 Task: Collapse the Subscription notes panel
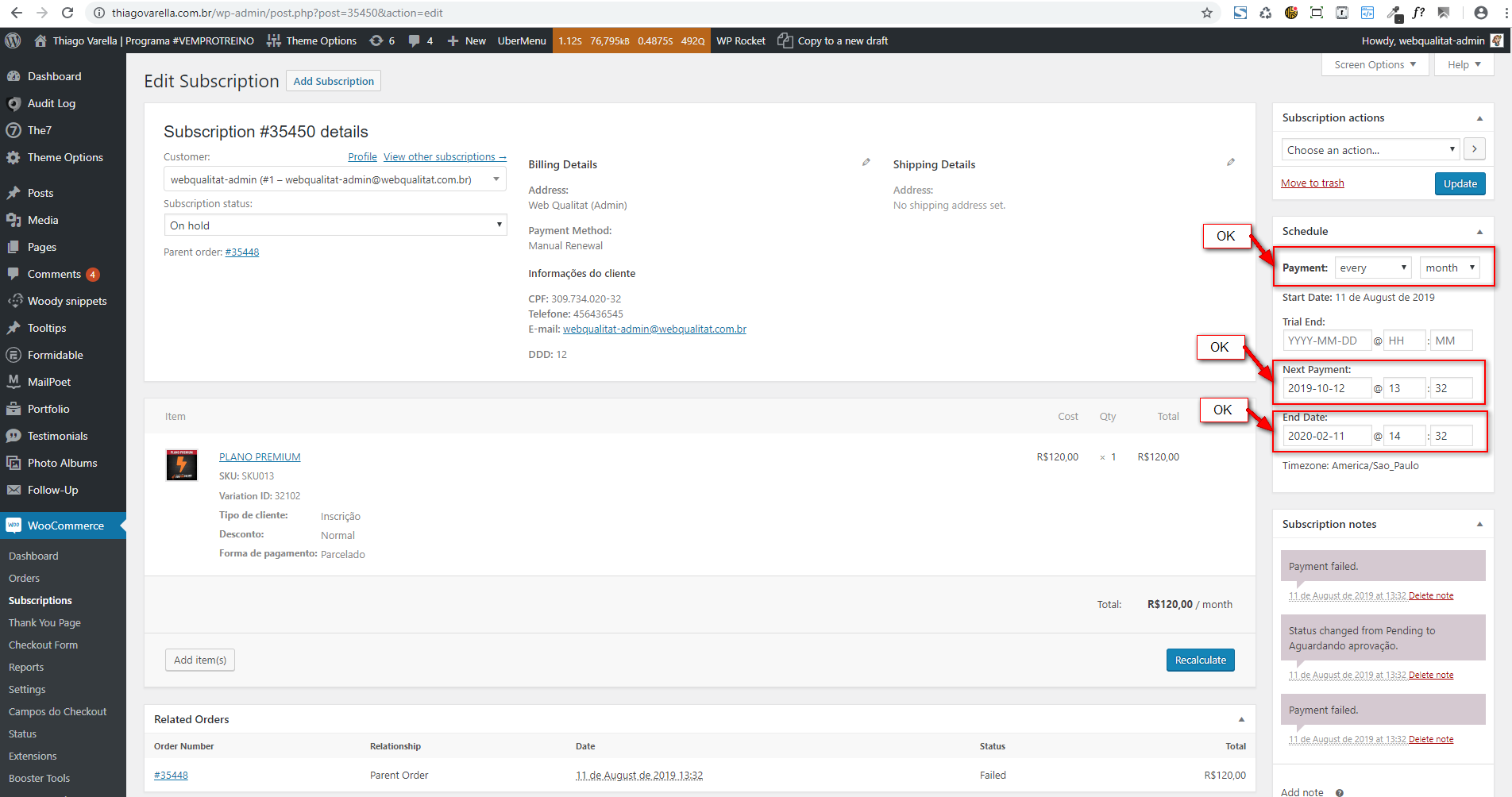click(1479, 525)
